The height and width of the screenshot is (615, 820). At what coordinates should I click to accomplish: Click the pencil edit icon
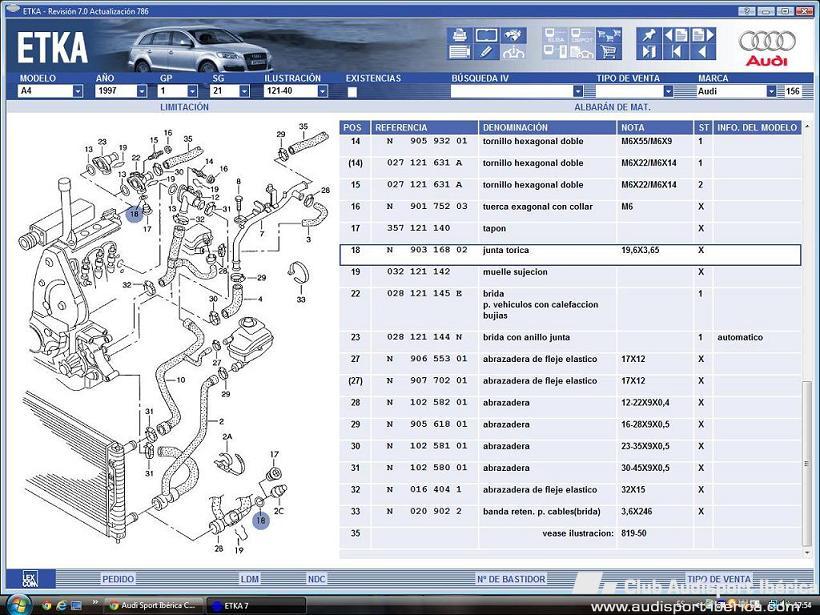(486, 52)
